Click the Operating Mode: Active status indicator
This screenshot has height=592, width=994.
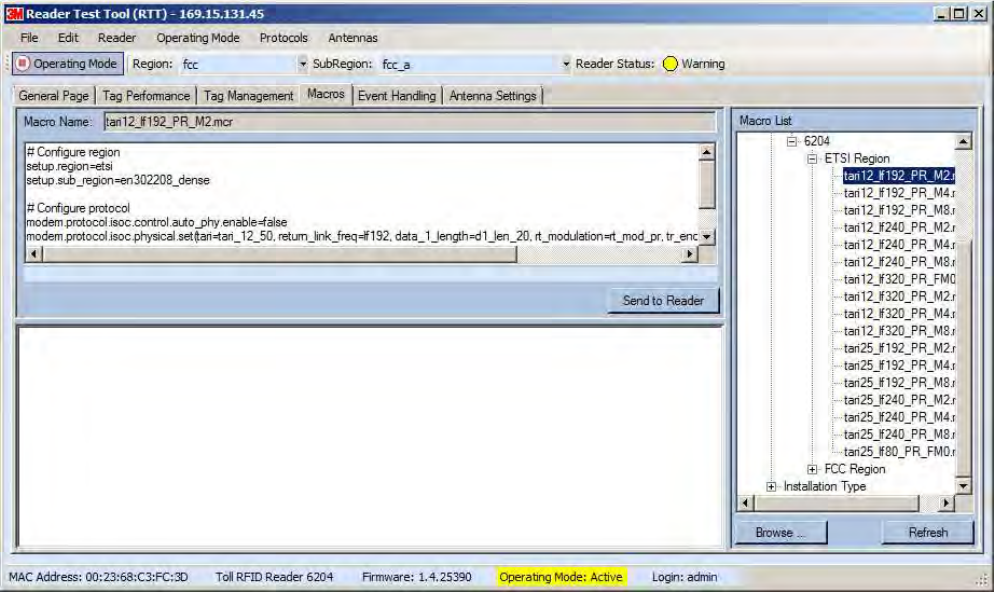(x=561, y=577)
